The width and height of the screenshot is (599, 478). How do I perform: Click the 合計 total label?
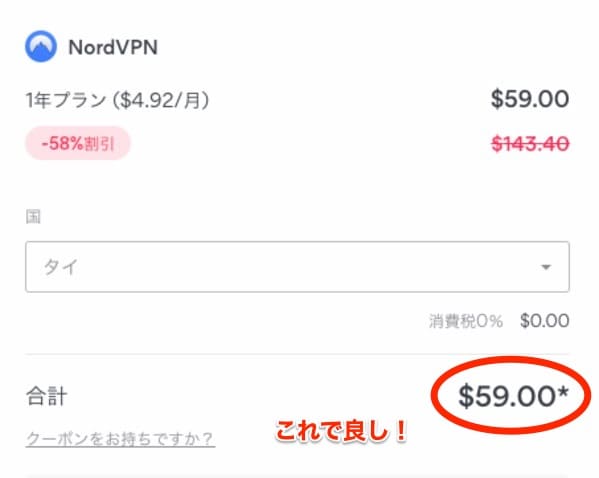(x=47, y=396)
